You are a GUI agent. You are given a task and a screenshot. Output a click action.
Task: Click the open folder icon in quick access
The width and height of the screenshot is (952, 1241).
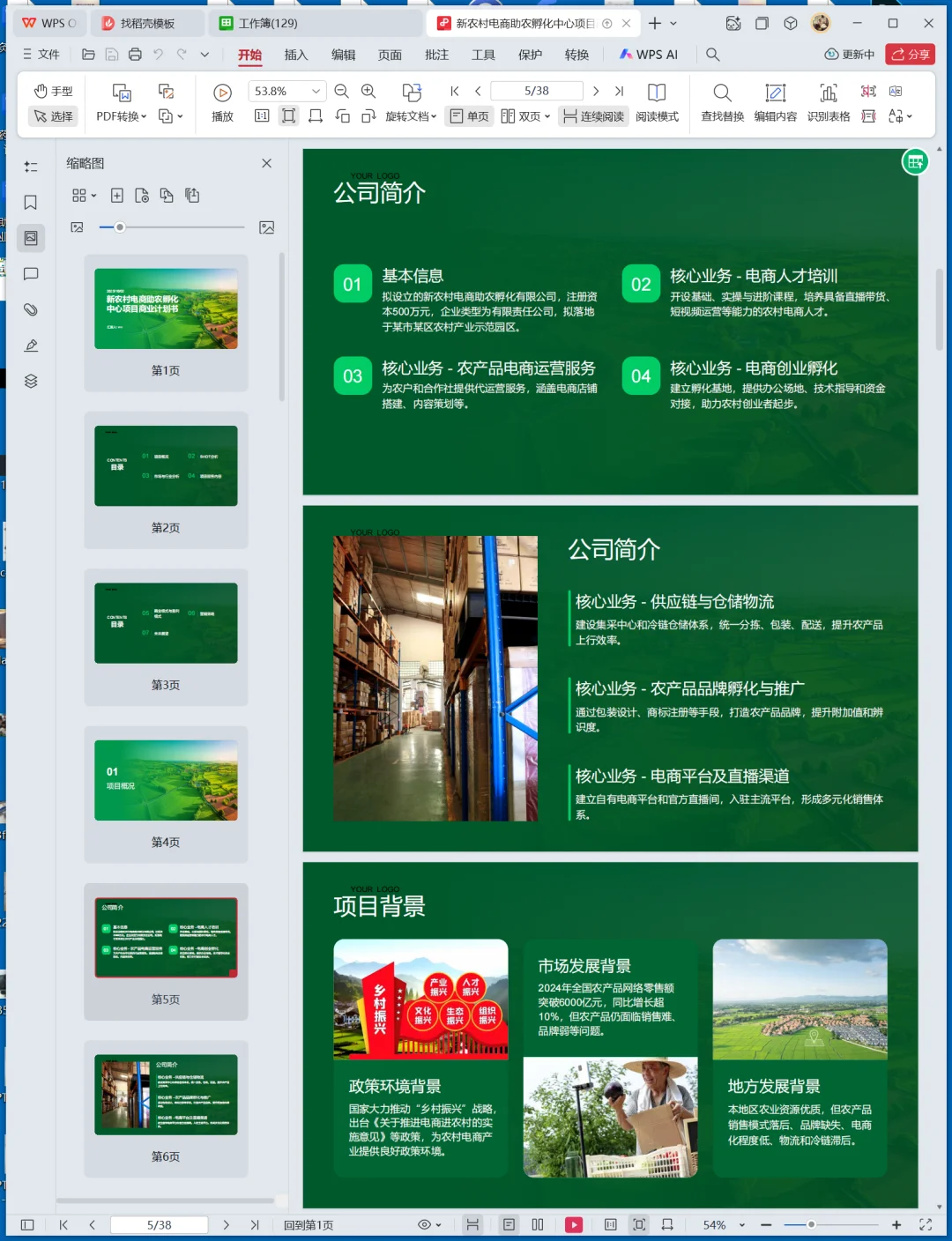88,55
